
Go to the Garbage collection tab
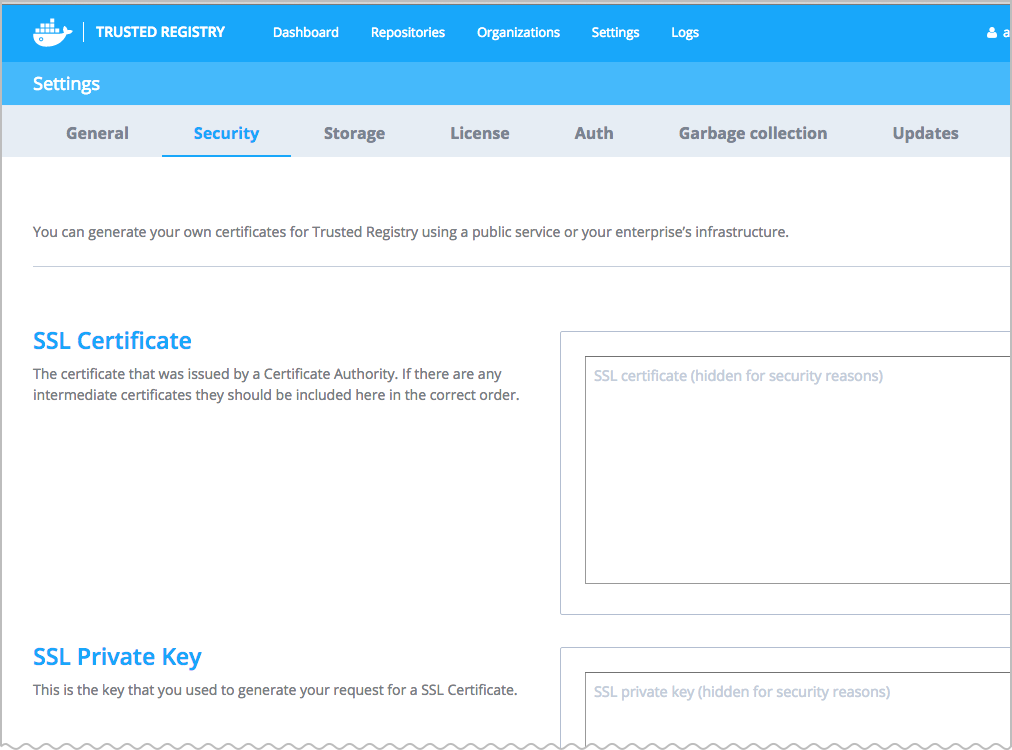pyautogui.click(x=752, y=133)
